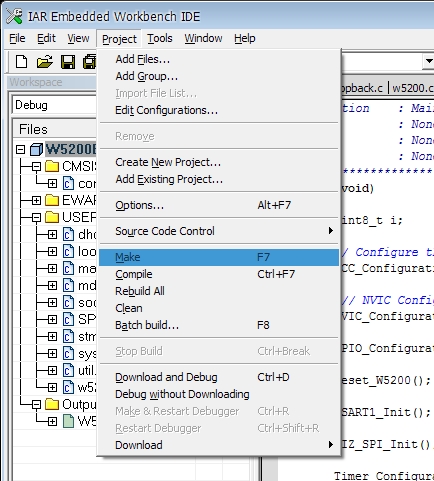Click the Output folder icon
The width and height of the screenshot is (434, 481).
[52, 404]
